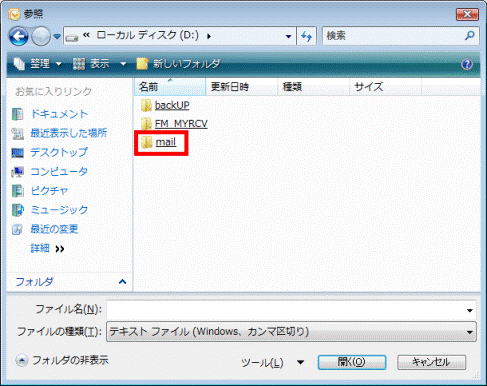Click the greyed forward navigation button

41,36
